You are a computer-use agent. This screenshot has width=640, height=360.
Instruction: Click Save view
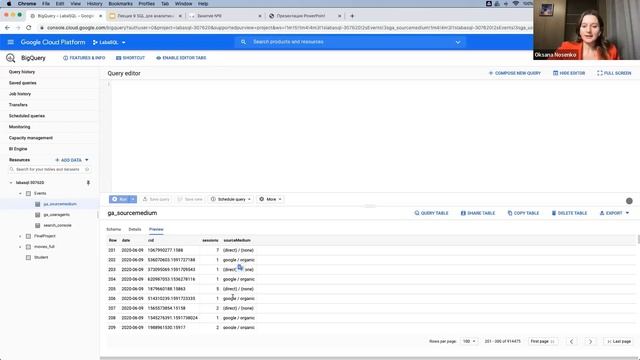(x=190, y=199)
